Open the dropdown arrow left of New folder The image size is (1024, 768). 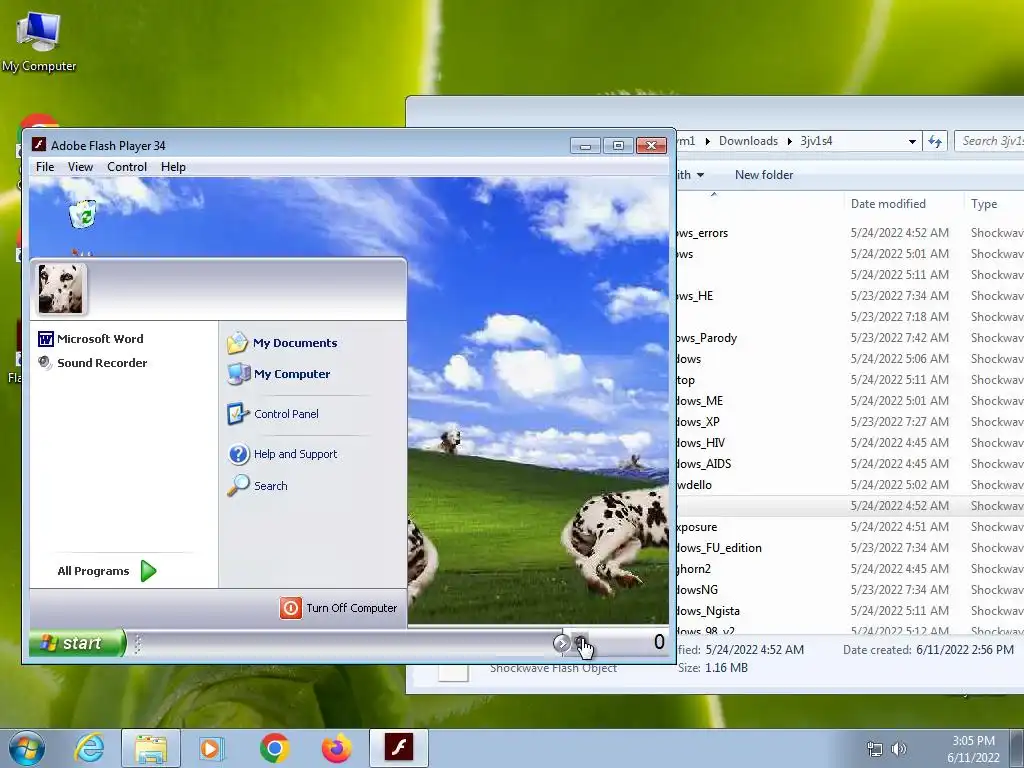click(x=700, y=175)
